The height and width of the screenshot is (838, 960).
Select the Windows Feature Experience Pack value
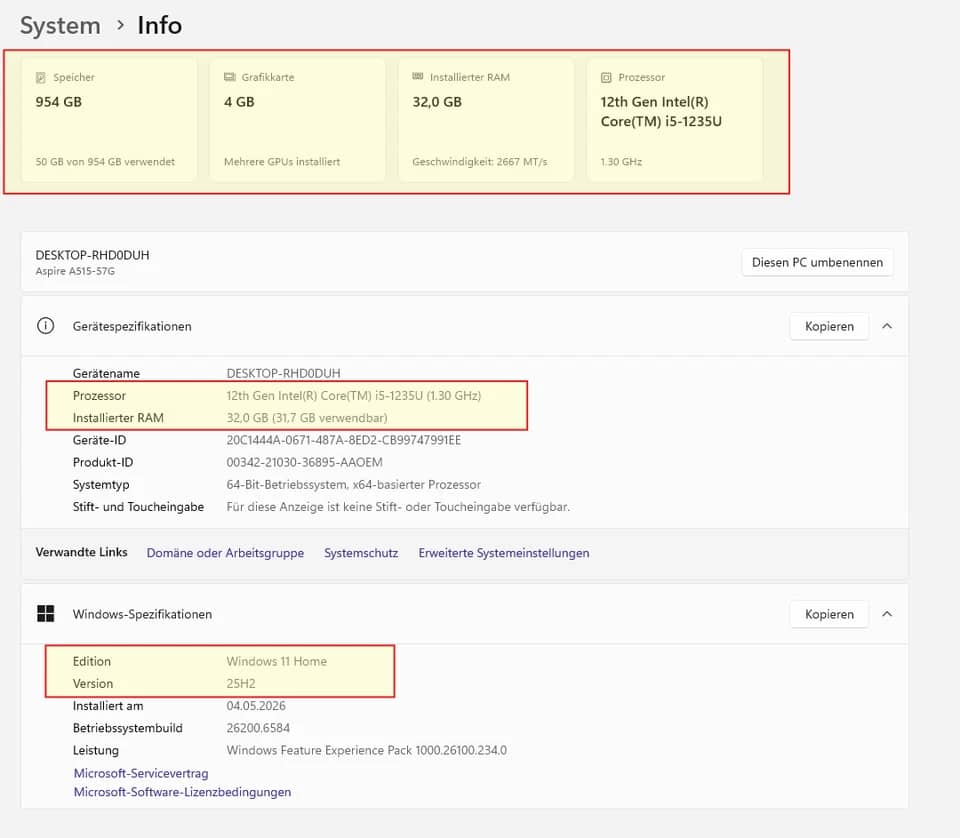[367, 750]
